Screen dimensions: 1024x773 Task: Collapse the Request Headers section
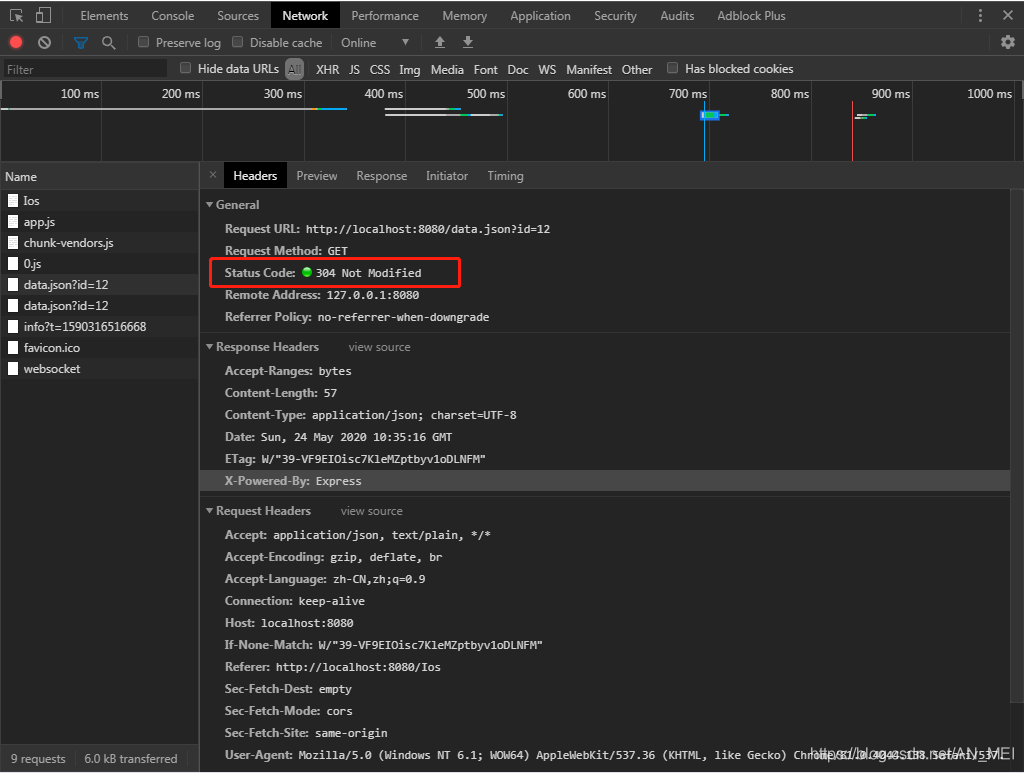(210, 511)
